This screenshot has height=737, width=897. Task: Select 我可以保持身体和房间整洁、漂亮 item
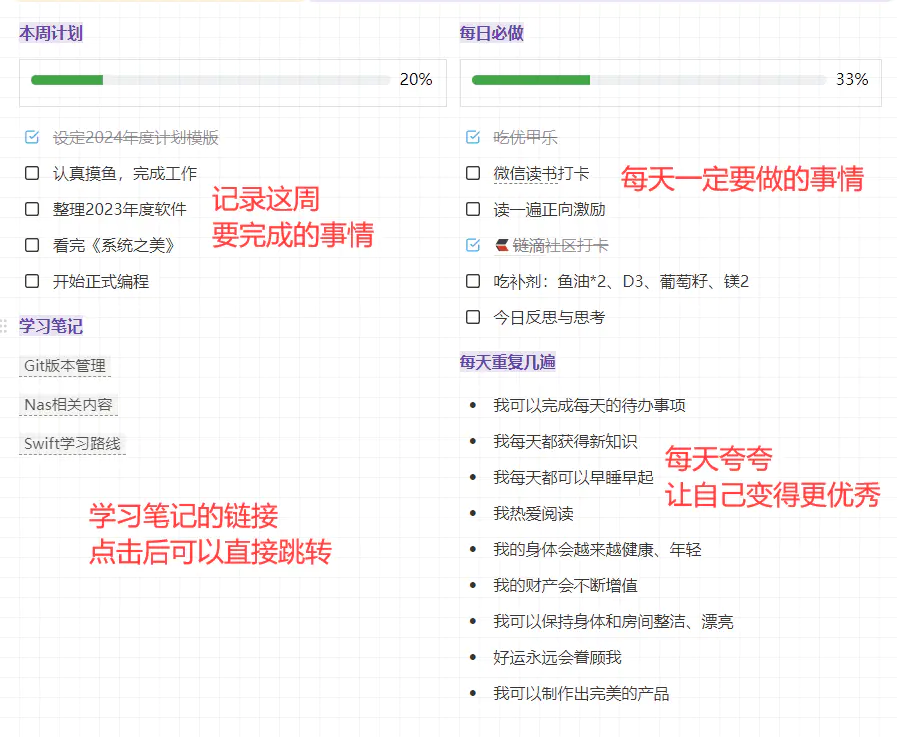(x=613, y=622)
